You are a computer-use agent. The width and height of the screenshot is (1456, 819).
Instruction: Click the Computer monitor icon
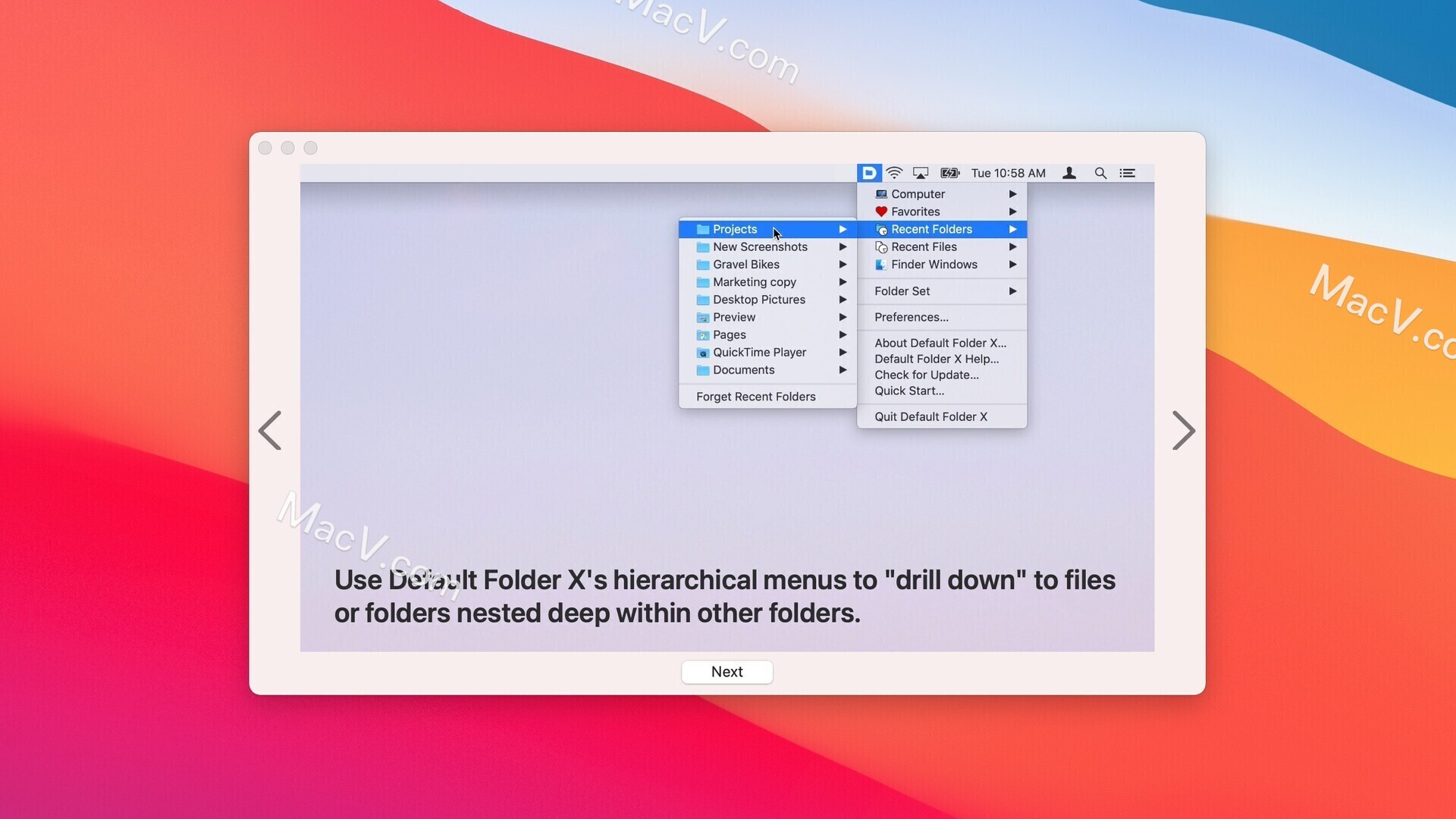(x=881, y=194)
